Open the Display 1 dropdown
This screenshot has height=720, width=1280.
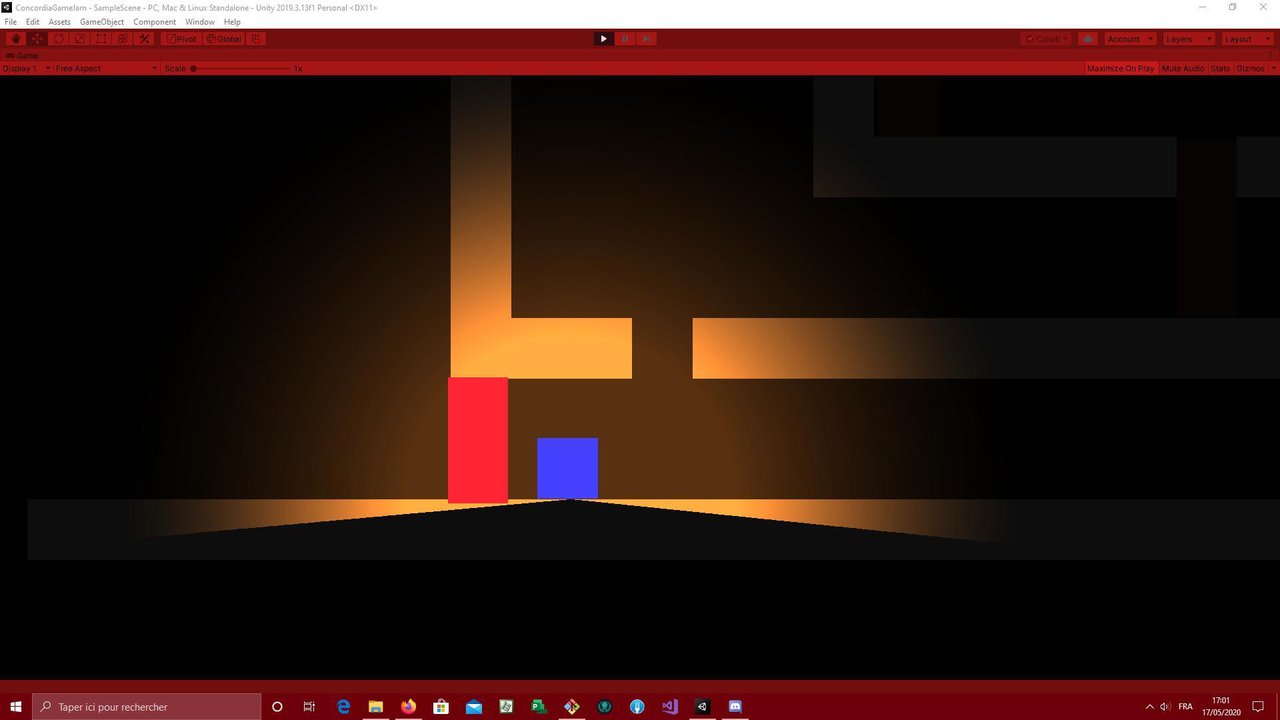coord(26,68)
